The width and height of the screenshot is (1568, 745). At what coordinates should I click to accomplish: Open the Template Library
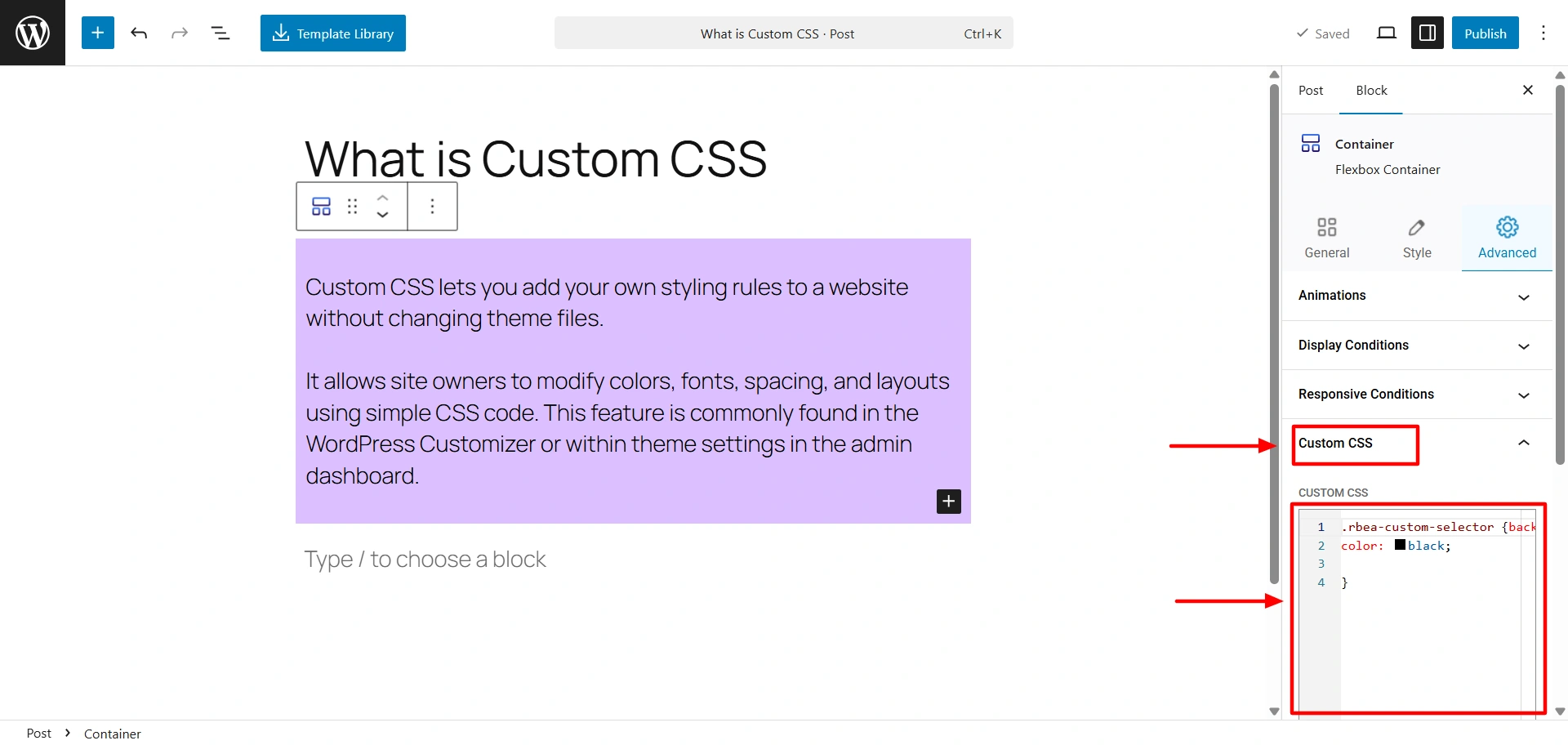click(x=333, y=33)
